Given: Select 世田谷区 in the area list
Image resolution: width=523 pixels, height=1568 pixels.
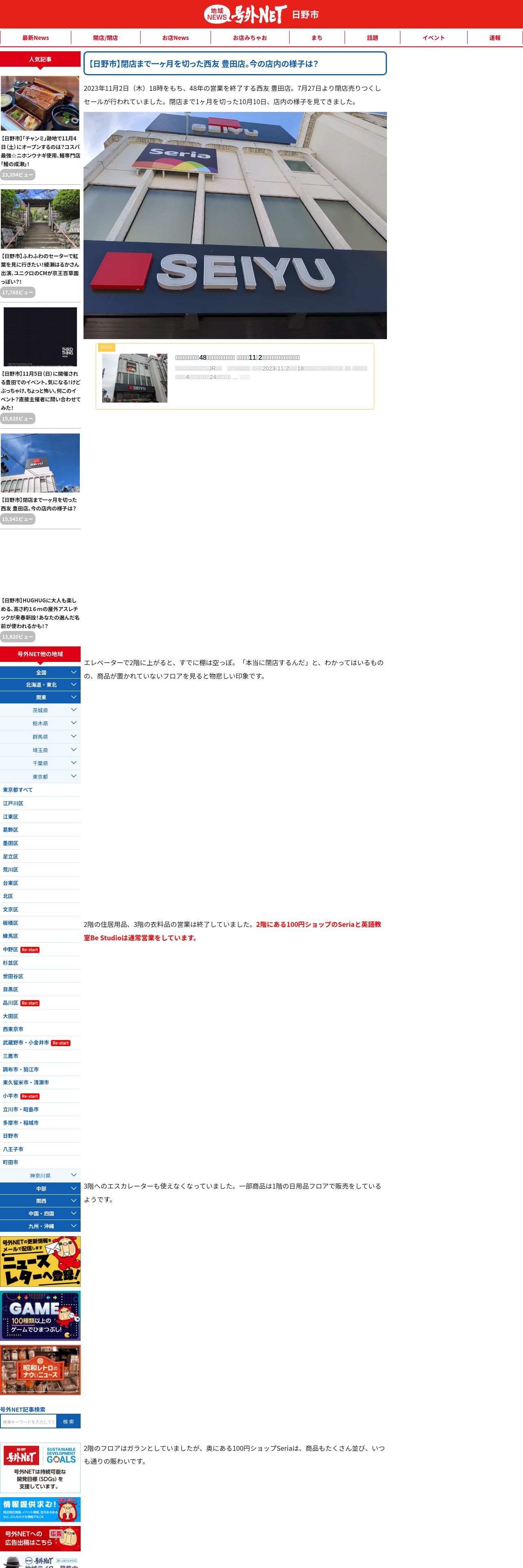Looking at the screenshot, I should [x=40, y=977].
